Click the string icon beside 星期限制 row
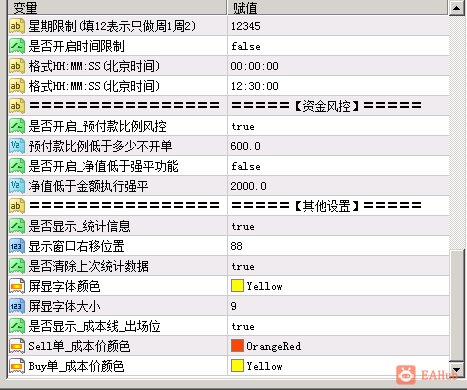This screenshot has height=390, width=467. point(17,26)
